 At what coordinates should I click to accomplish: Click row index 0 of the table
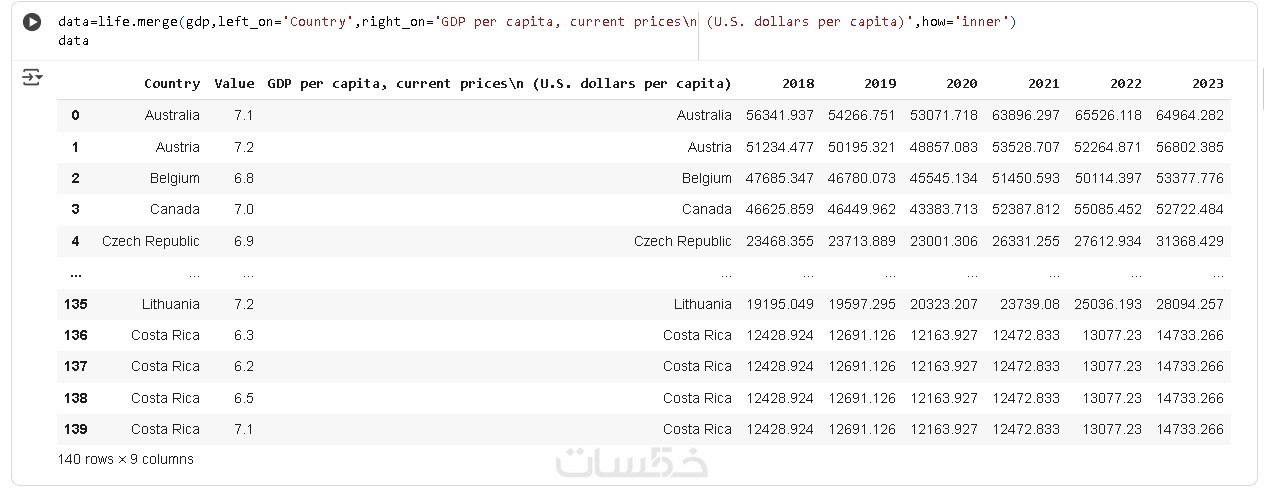point(75,116)
